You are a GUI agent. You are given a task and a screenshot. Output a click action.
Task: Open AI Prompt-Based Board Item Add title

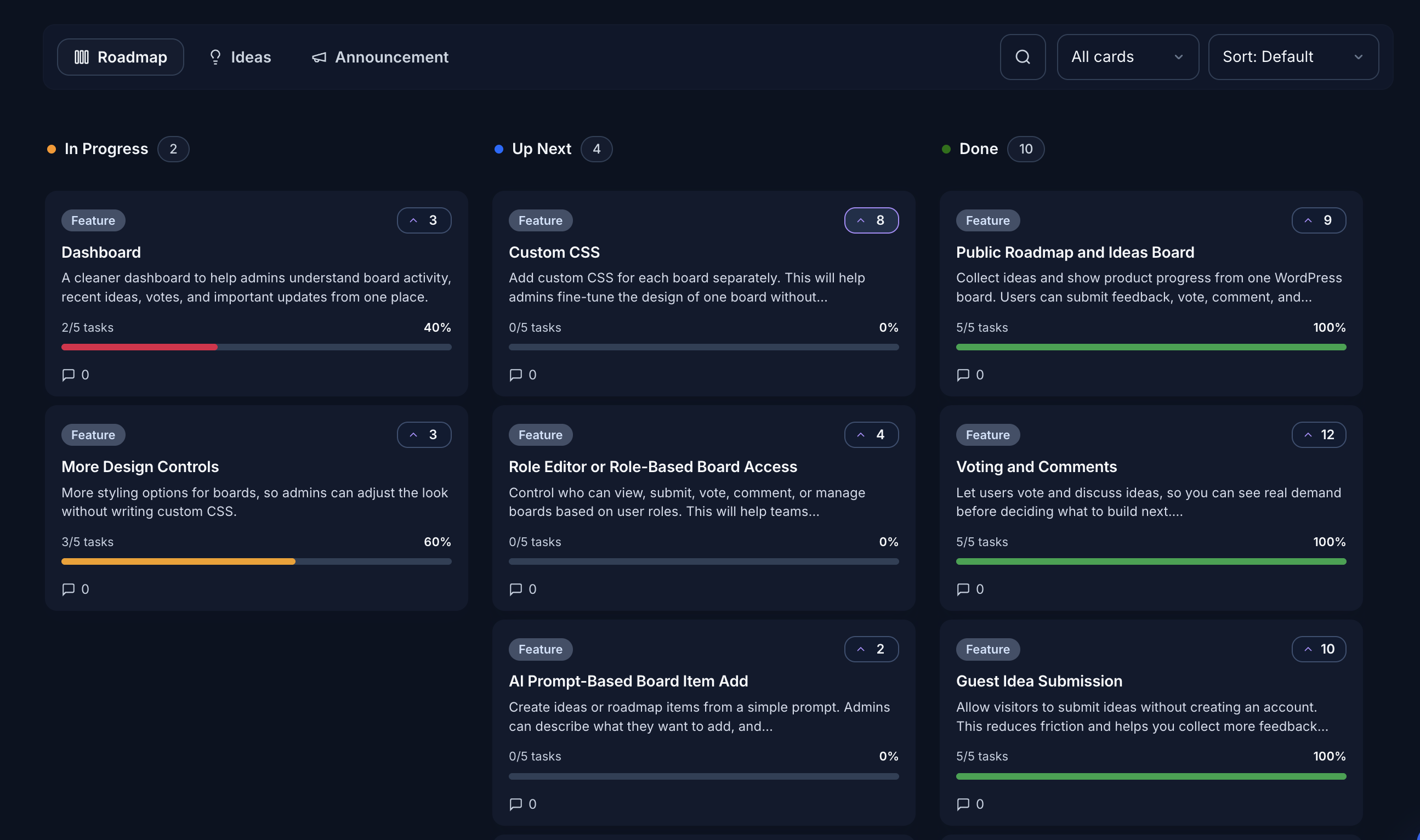[628, 681]
